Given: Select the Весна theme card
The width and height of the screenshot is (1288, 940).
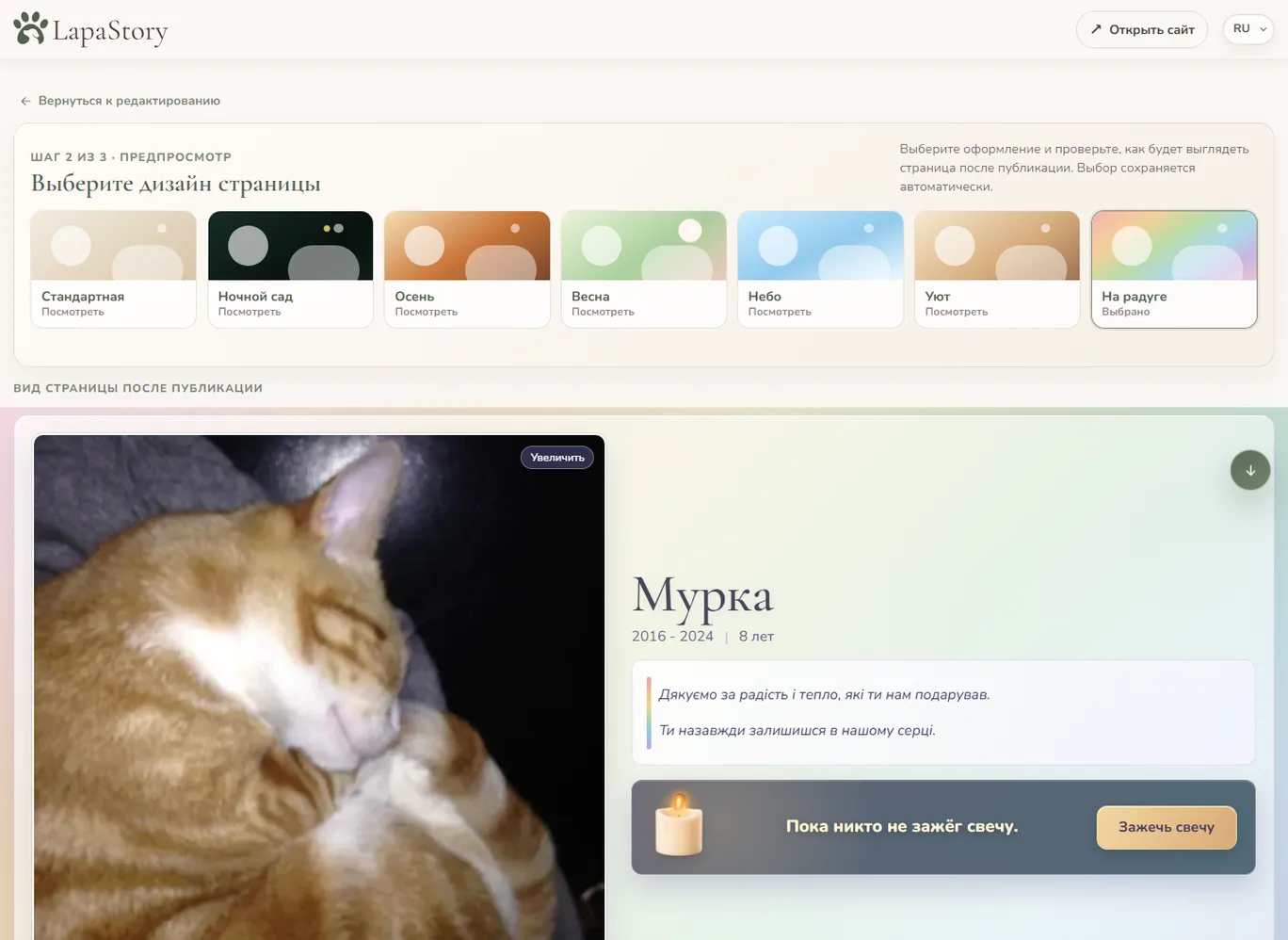Looking at the screenshot, I should click(644, 269).
